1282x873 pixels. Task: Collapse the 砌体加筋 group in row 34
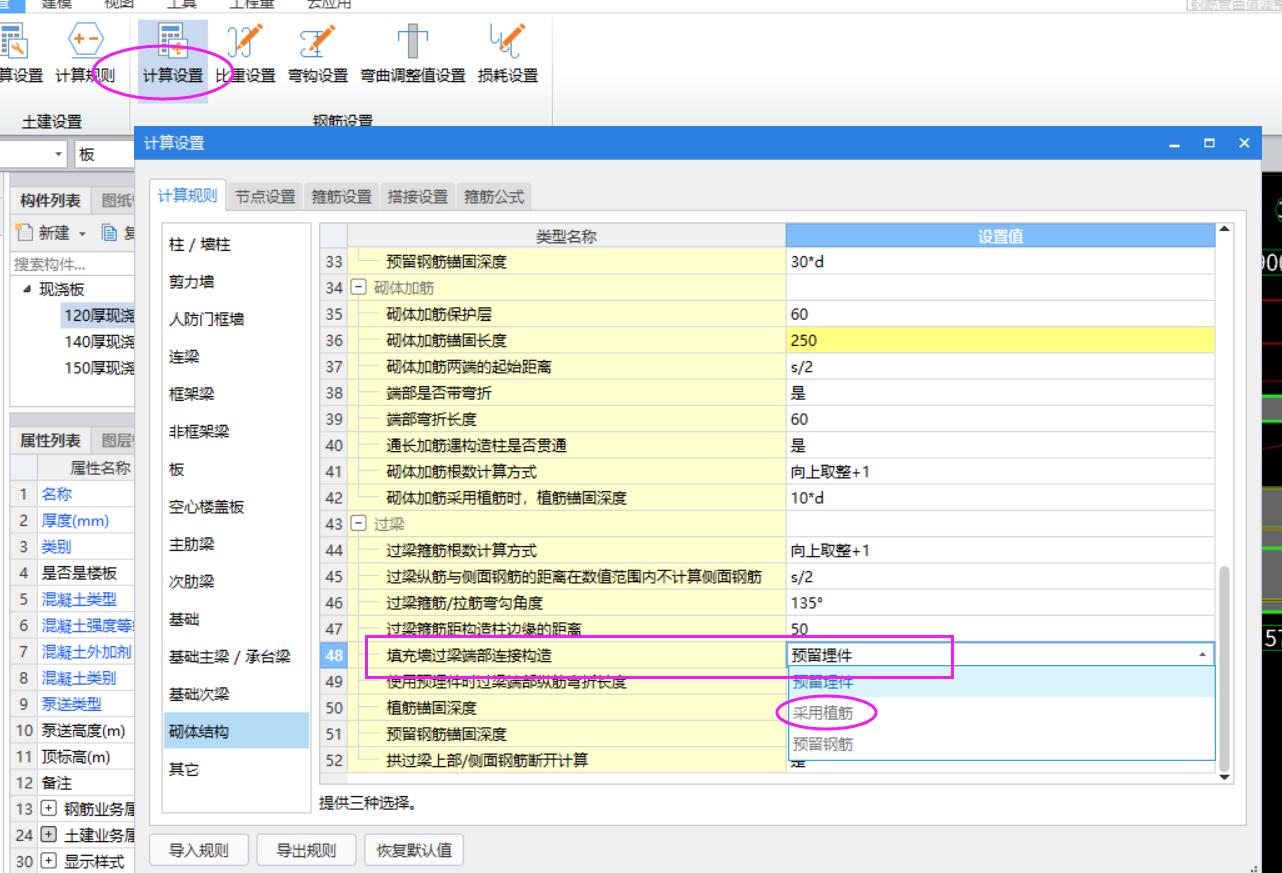tap(359, 288)
